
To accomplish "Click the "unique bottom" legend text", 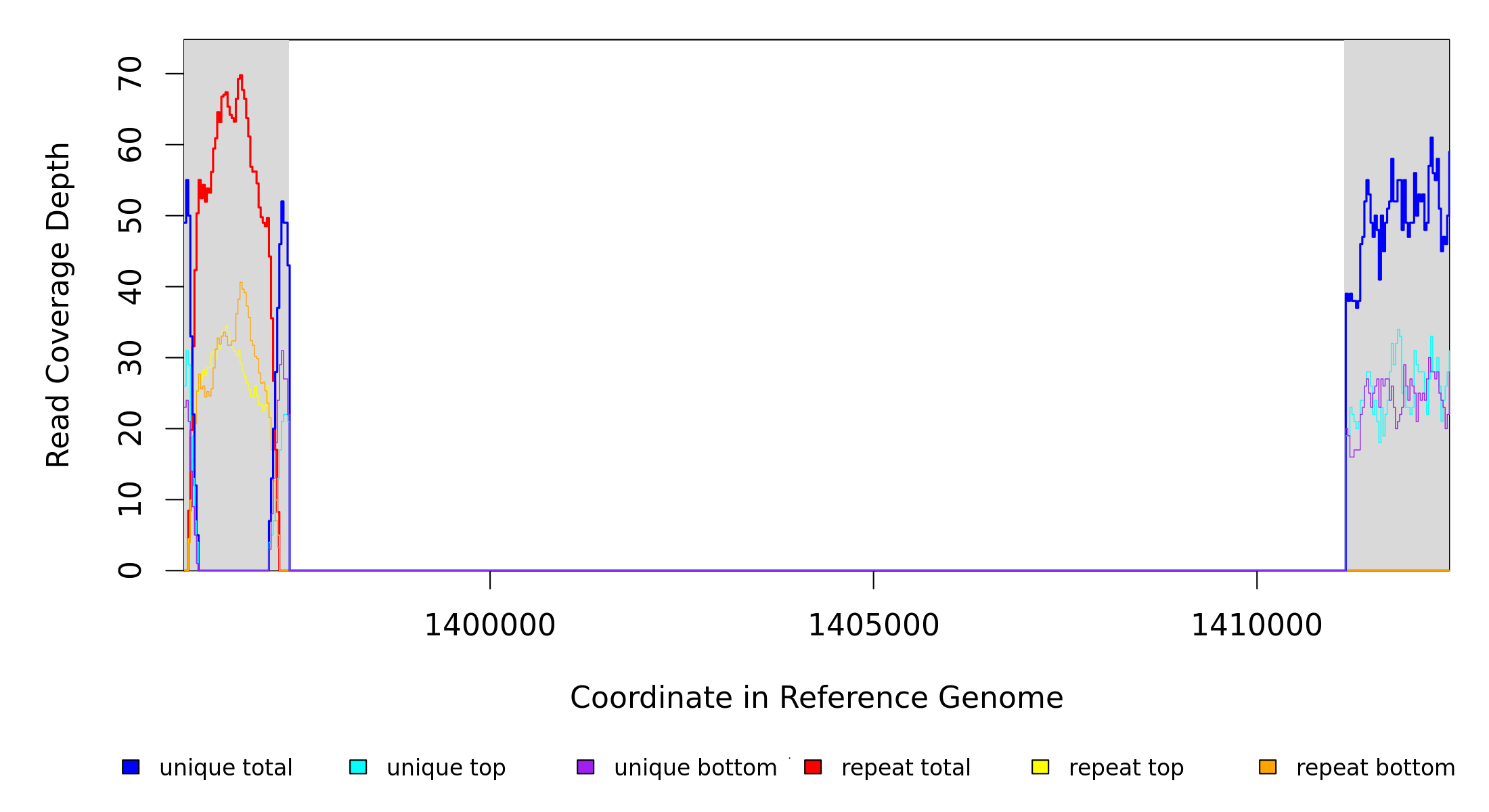I will pyautogui.click(x=695, y=768).
